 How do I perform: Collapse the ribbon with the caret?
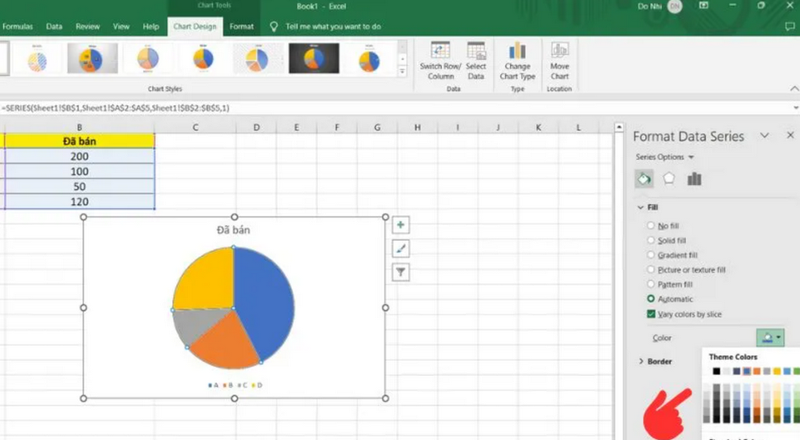pyautogui.click(x=794, y=89)
